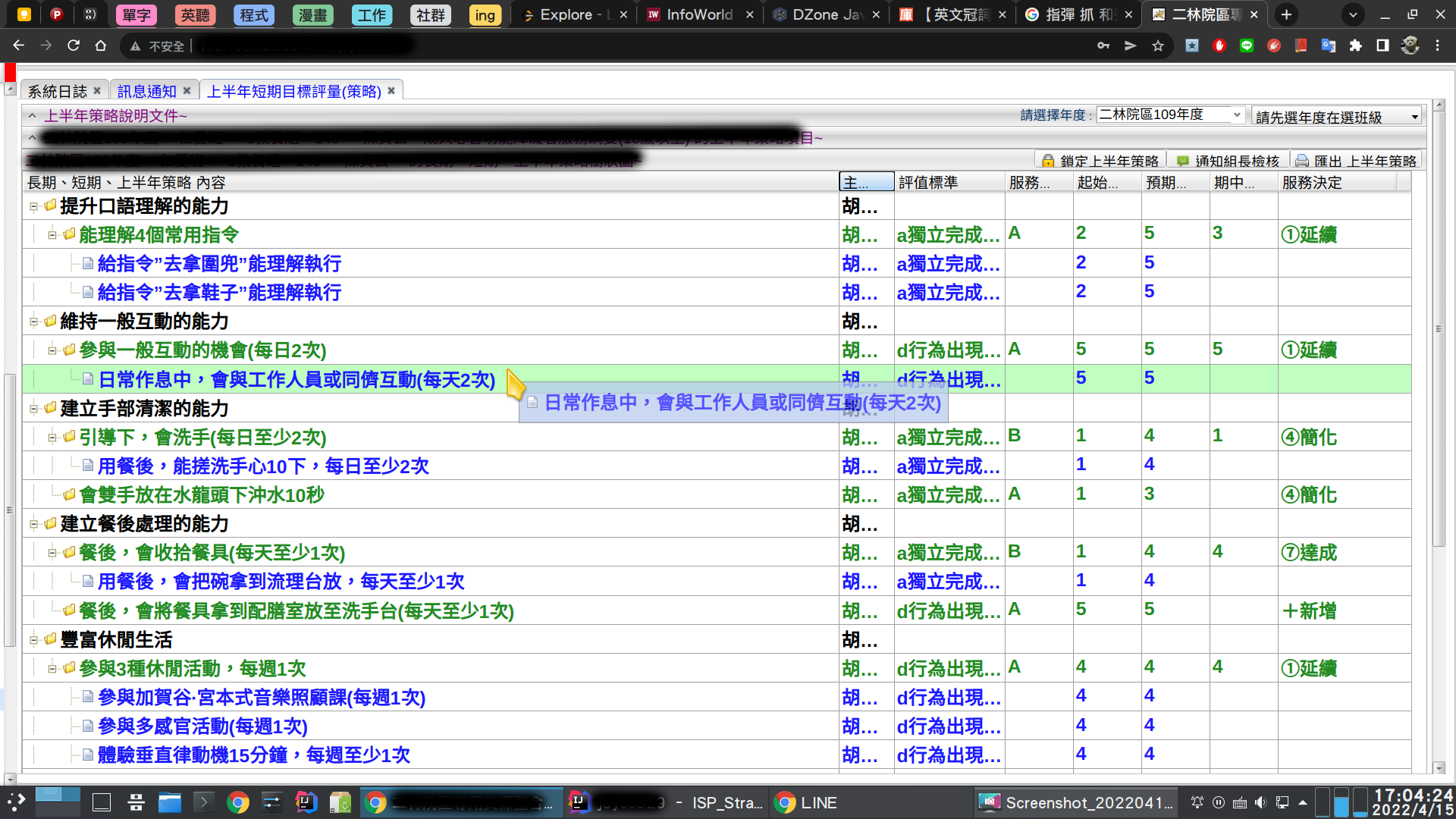This screenshot has width=1456, height=819.
Task: Click document icon of 參與加賀谷·宮本式音樂照顧課 row
Action: pyautogui.click(x=88, y=697)
